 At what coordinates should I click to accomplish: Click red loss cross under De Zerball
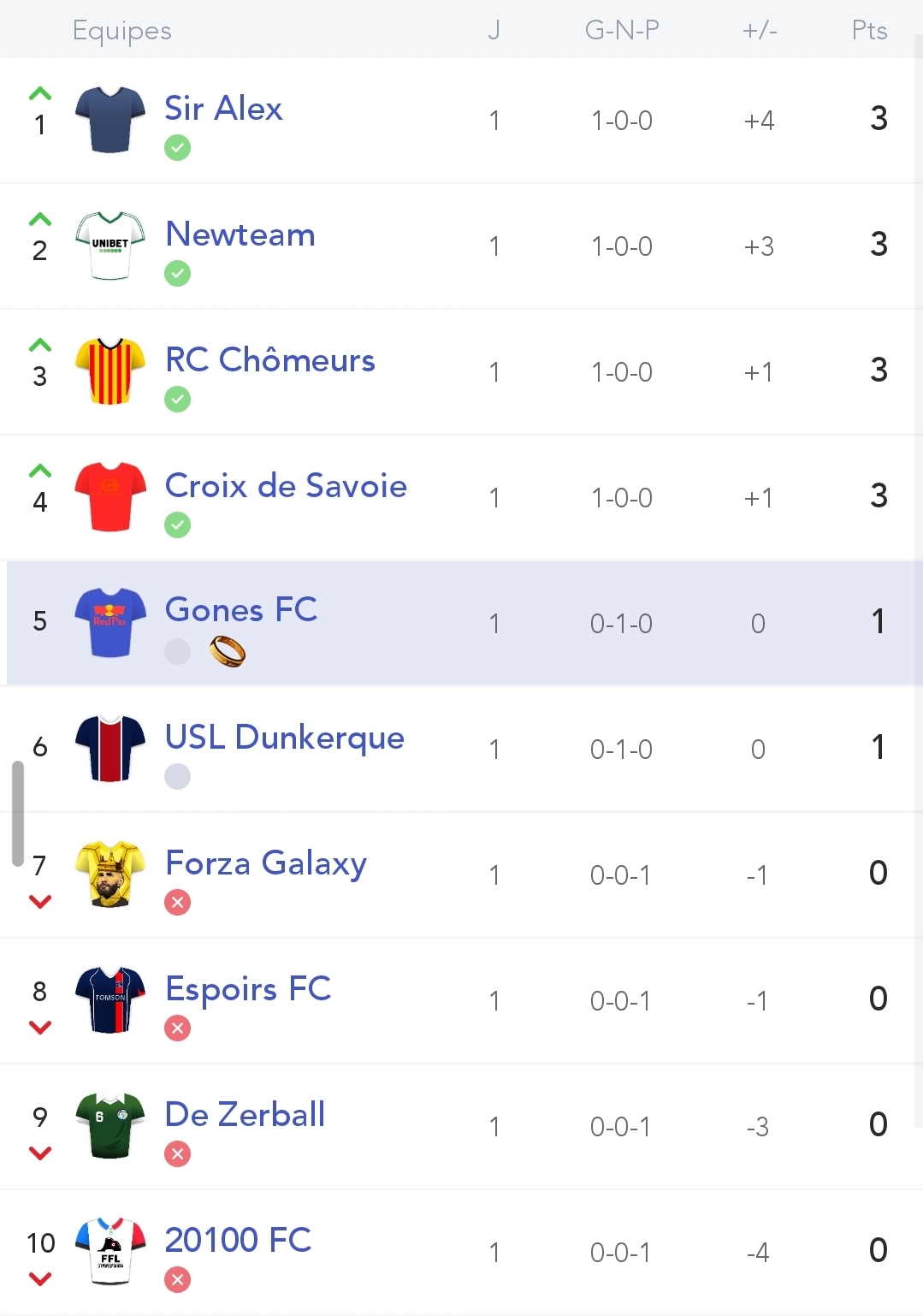(x=177, y=1154)
